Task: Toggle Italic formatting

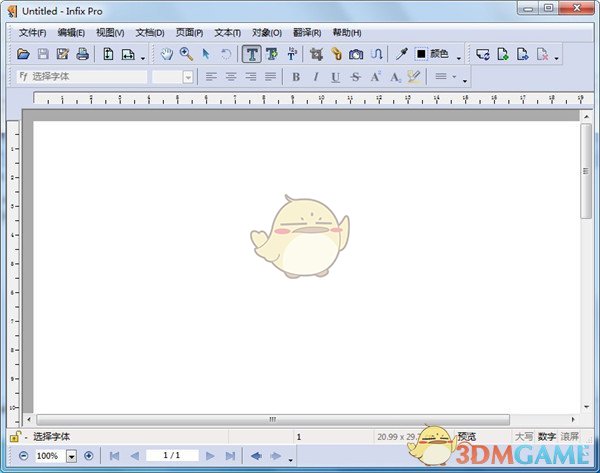Action: coord(316,77)
